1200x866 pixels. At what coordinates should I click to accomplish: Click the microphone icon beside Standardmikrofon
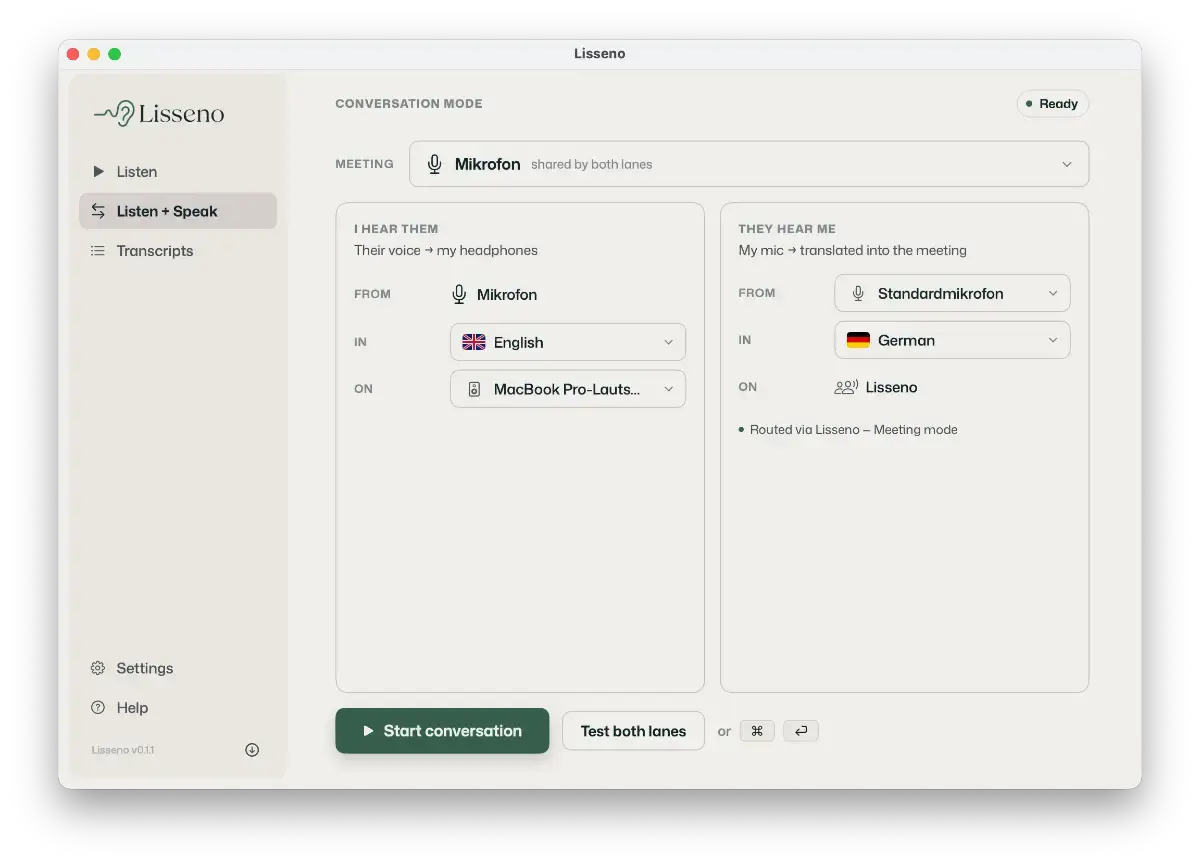click(858, 293)
